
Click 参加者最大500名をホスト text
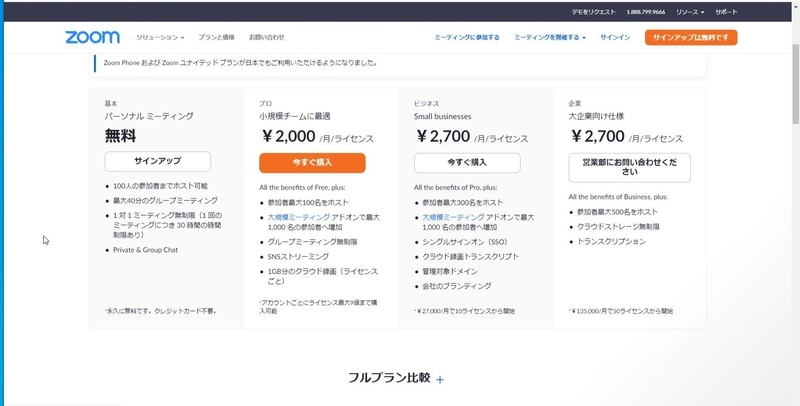point(617,212)
